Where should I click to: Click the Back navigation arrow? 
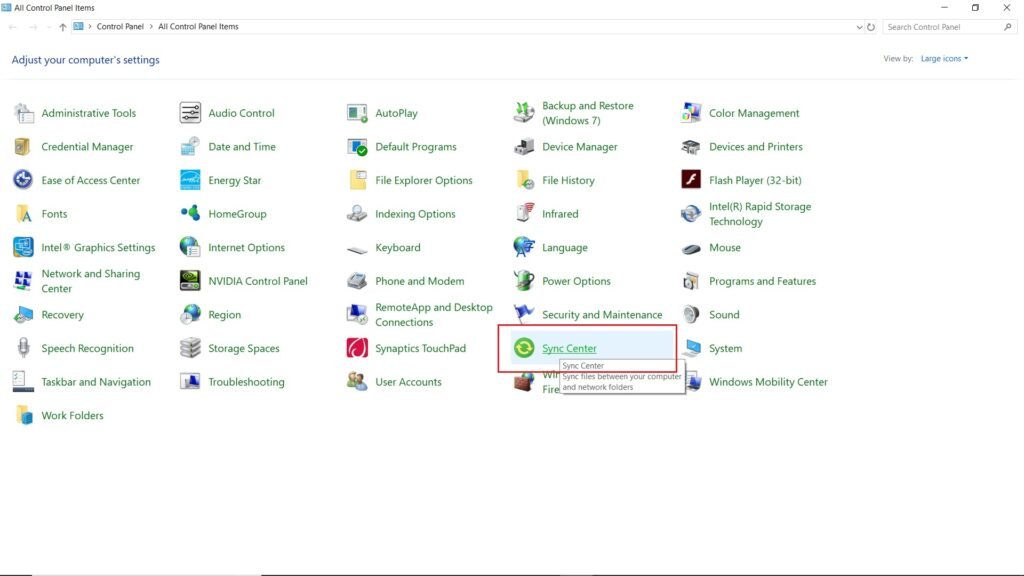pos(13,27)
